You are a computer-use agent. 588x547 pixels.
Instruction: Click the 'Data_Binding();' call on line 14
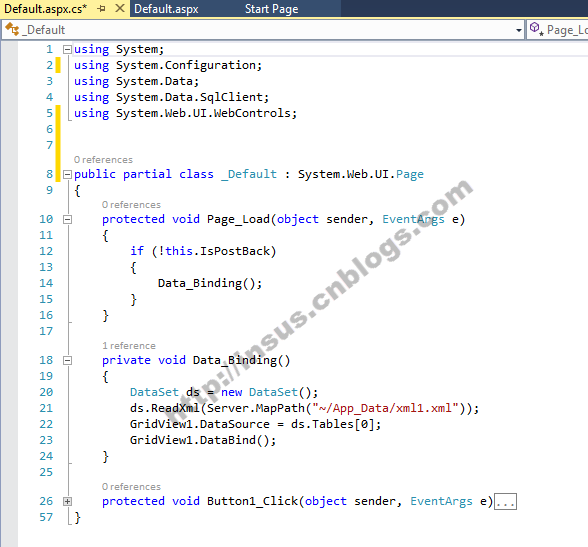(x=210, y=283)
